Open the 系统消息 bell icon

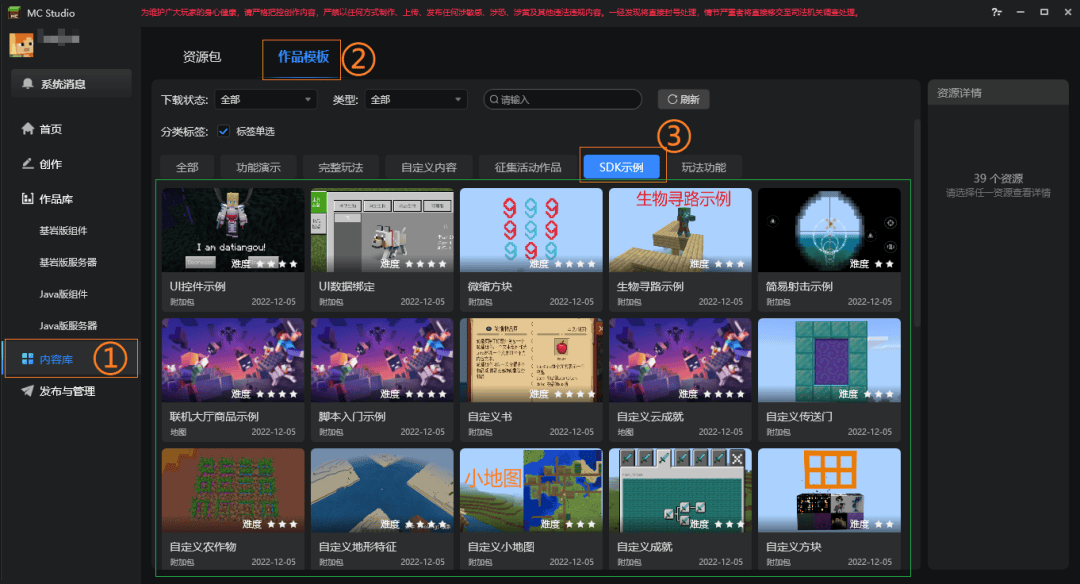(x=28, y=83)
